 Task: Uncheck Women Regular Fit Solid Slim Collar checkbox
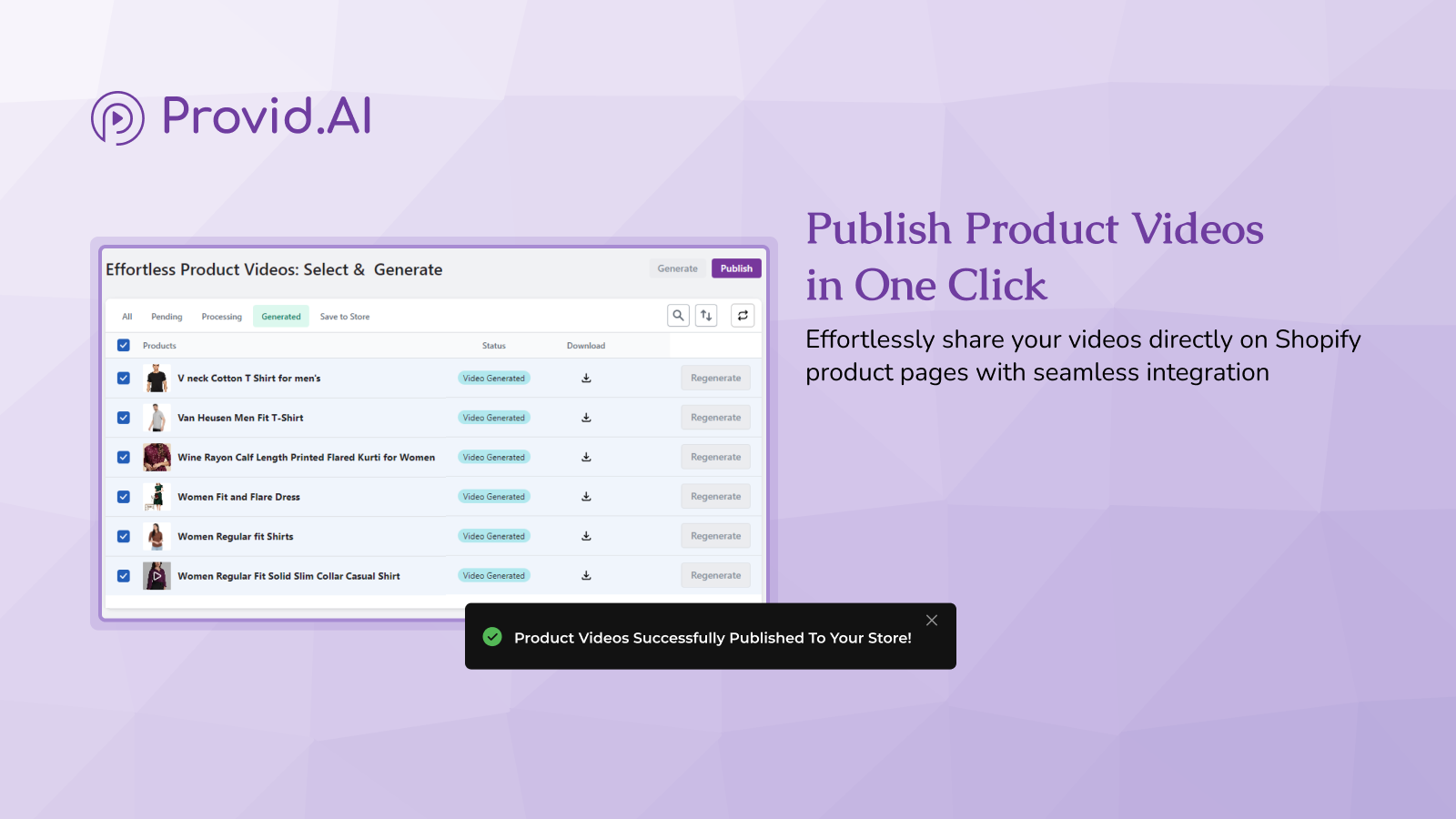pos(124,576)
